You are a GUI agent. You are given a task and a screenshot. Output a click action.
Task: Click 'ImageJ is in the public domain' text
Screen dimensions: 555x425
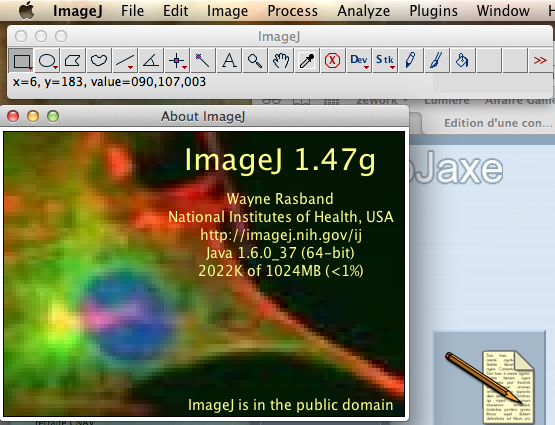pos(291,405)
